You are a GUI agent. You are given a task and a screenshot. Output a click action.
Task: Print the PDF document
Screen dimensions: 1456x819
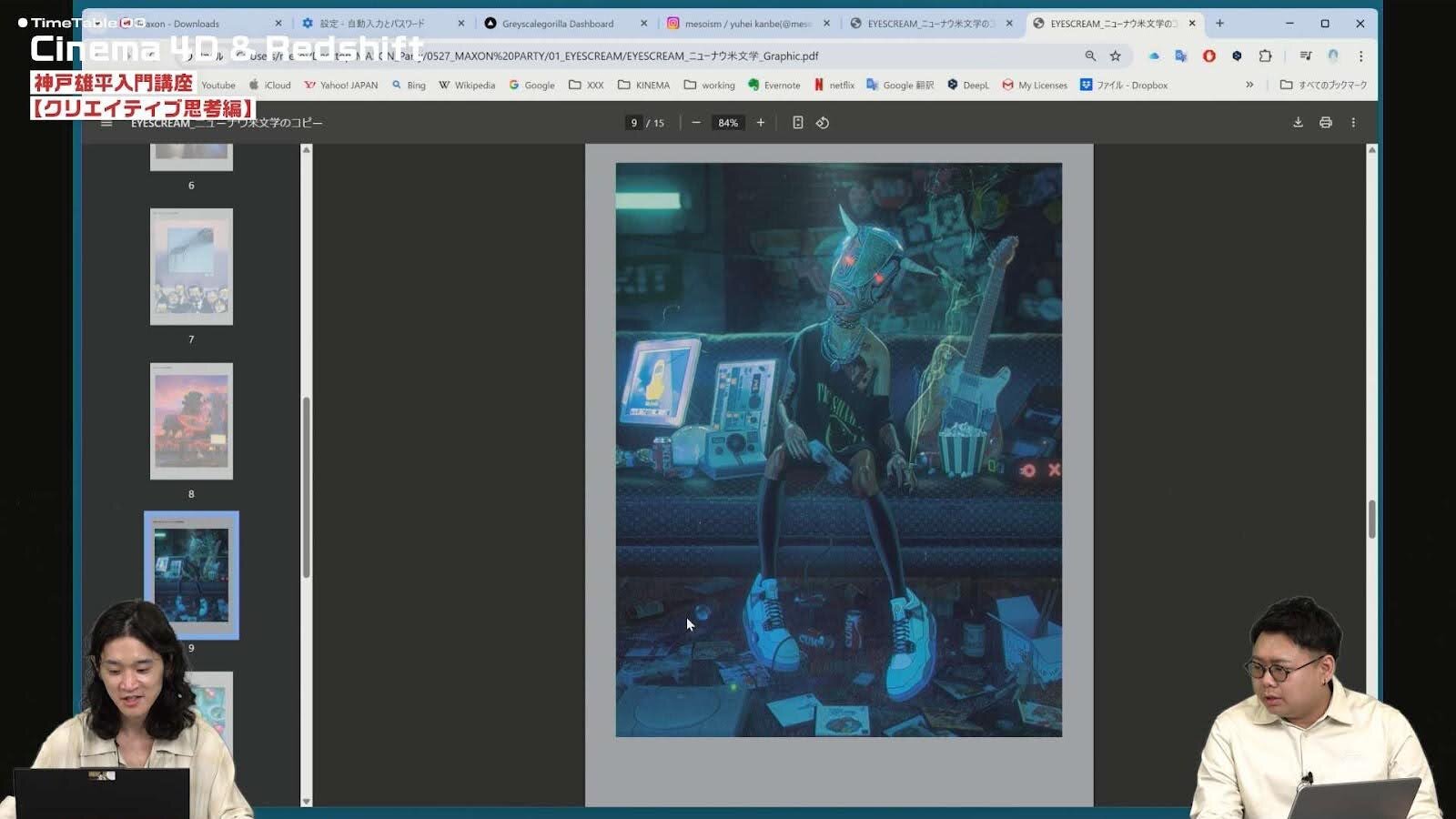tap(1326, 123)
